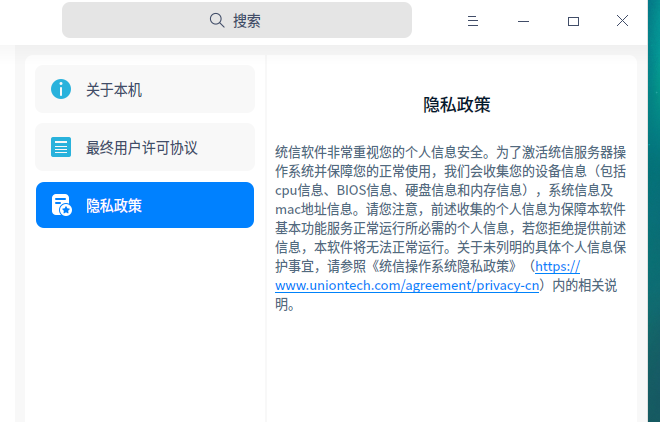Image resolution: width=660 pixels, height=422 pixels.
Task: Click the empty sidebar area below 隐私政策
Action: coord(145,320)
